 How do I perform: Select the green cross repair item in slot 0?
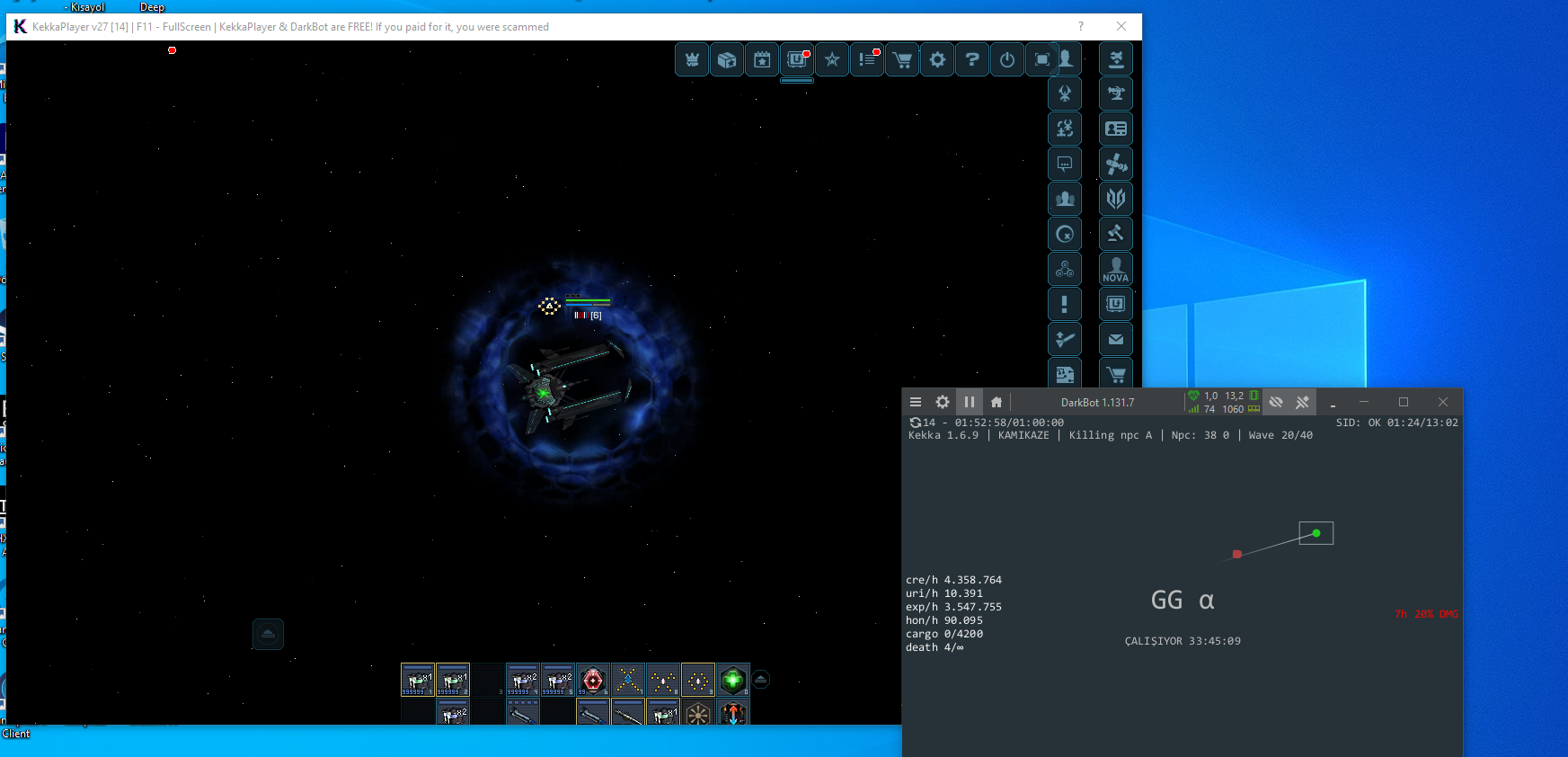coord(733,680)
